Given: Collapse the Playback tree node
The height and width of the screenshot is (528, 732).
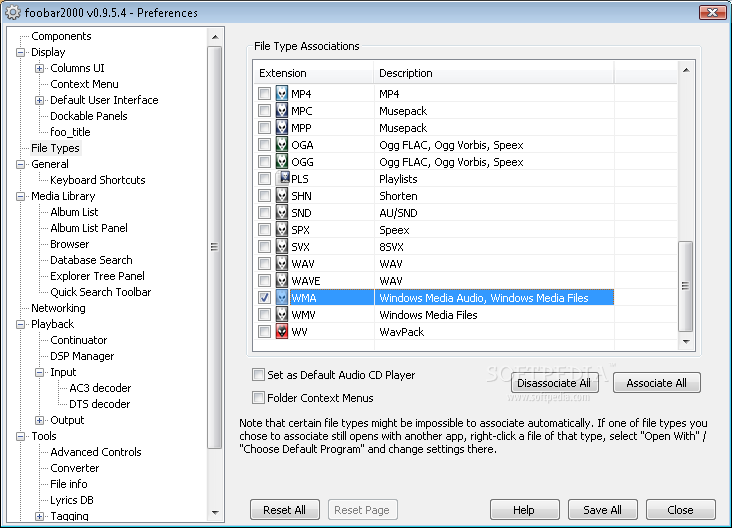Looking at the screenshot, I should coord(20,324).
